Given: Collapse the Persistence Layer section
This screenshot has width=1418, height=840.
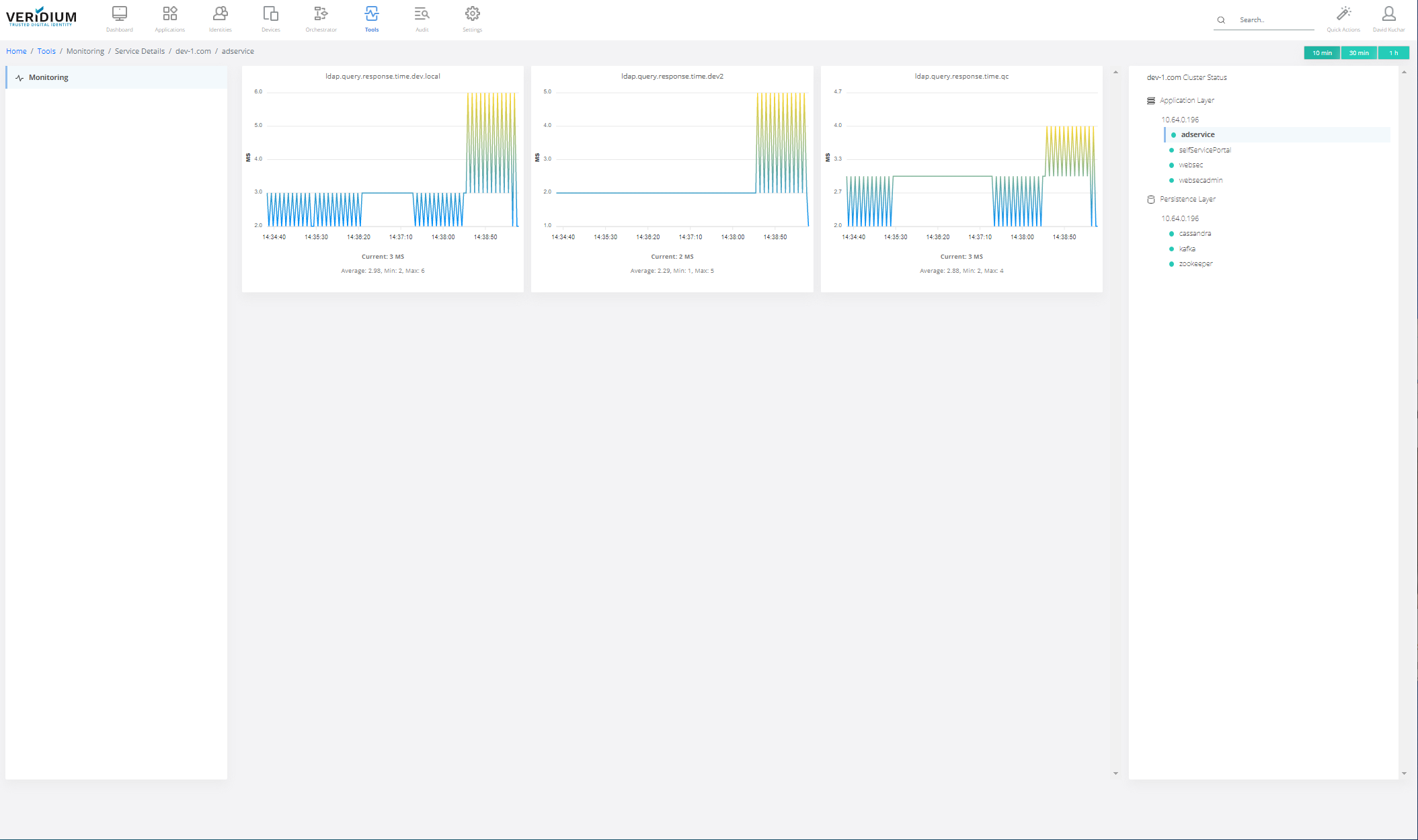Looking at the screenshot, I should [x=1187, y=200].
